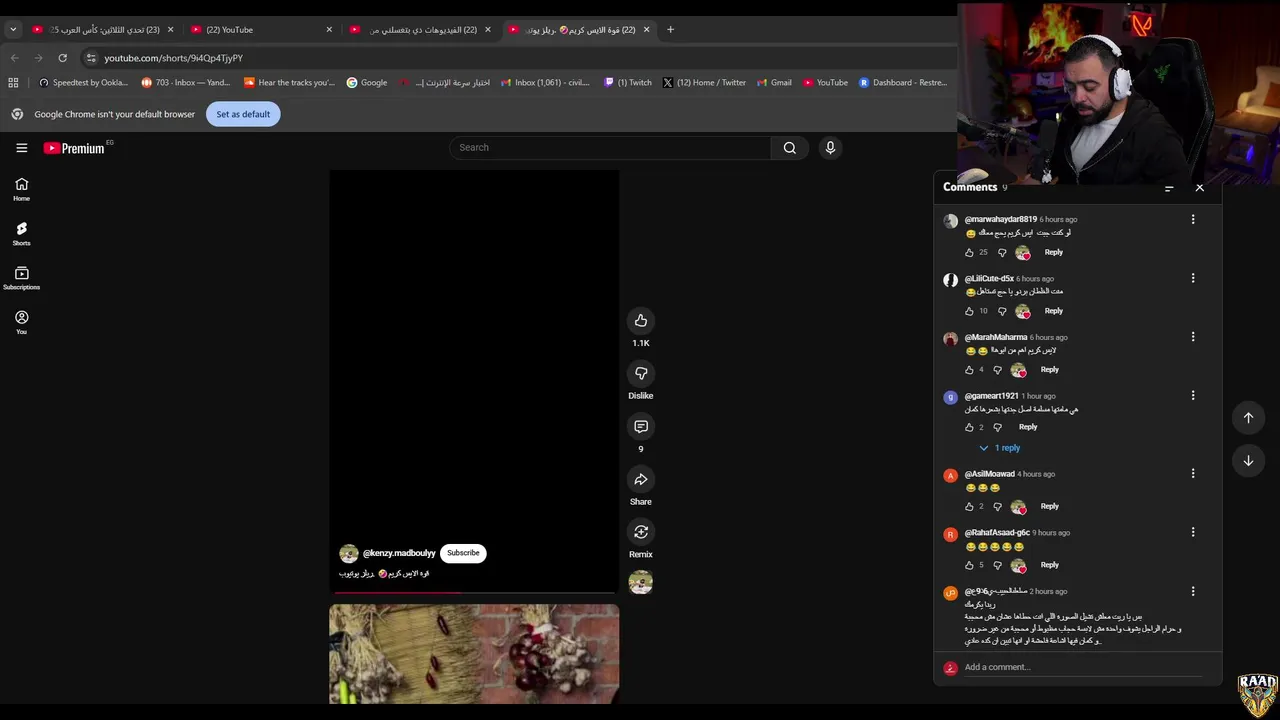Go to the next Short (down arrow)
Viewport: 1280px width, 720px height.
1248,461
